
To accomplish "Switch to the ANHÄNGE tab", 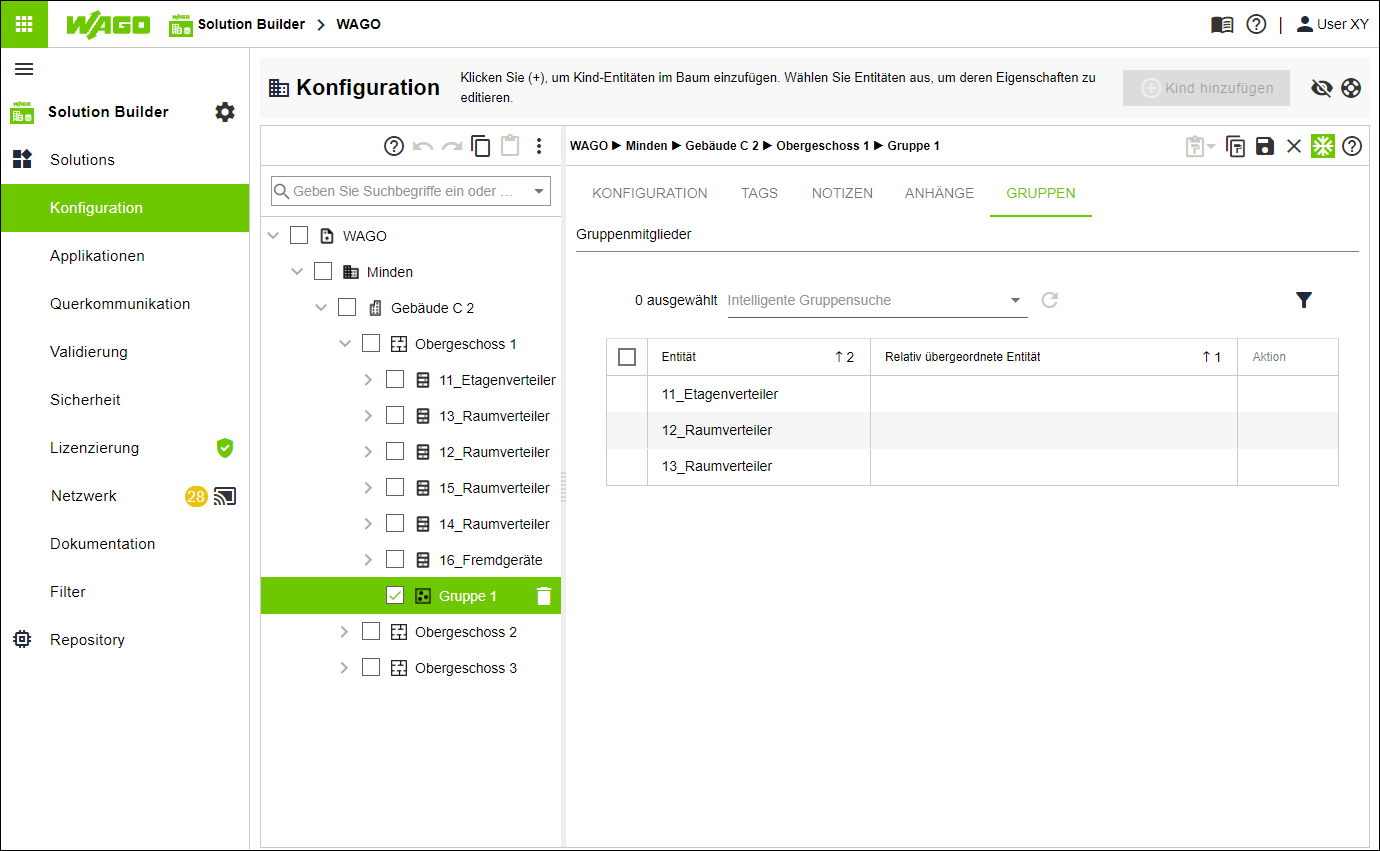I will point(939,193).
